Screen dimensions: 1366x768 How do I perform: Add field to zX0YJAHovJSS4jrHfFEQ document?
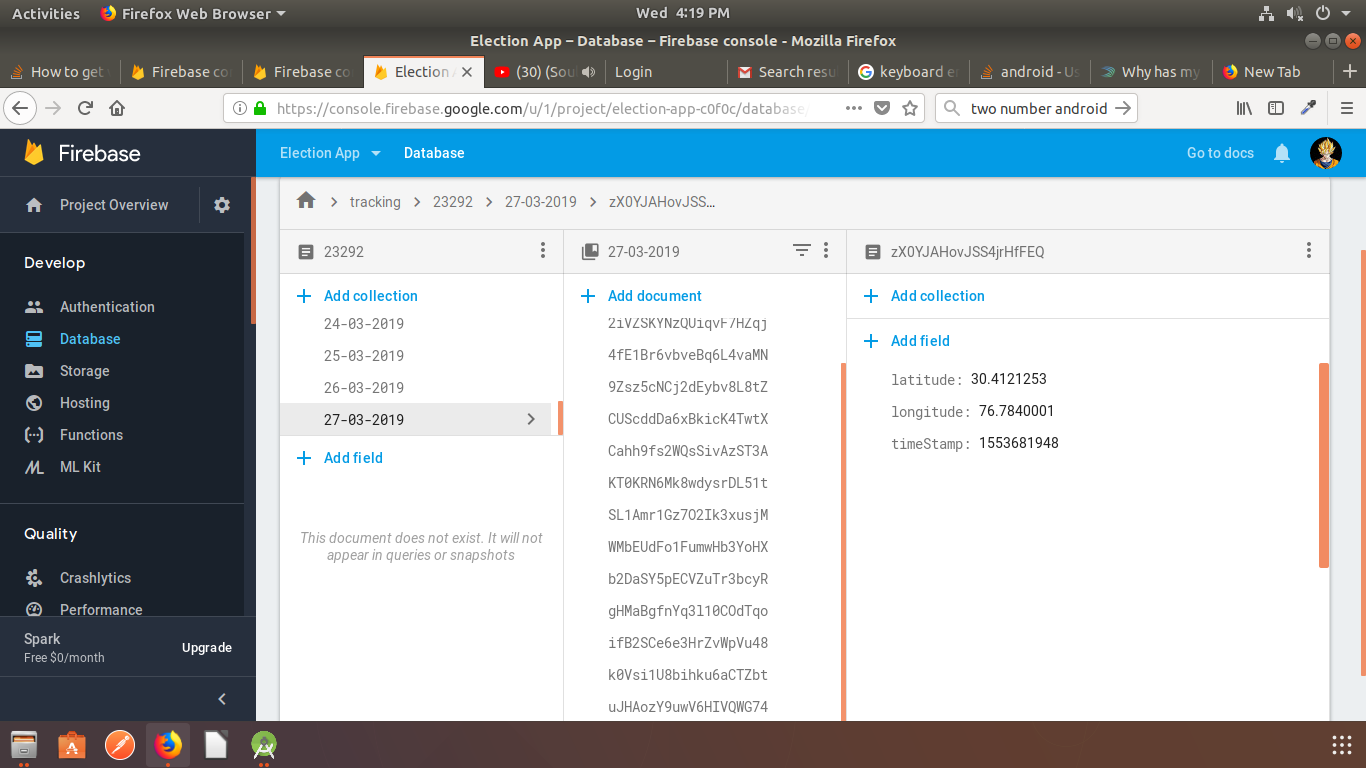click(920, 341)
